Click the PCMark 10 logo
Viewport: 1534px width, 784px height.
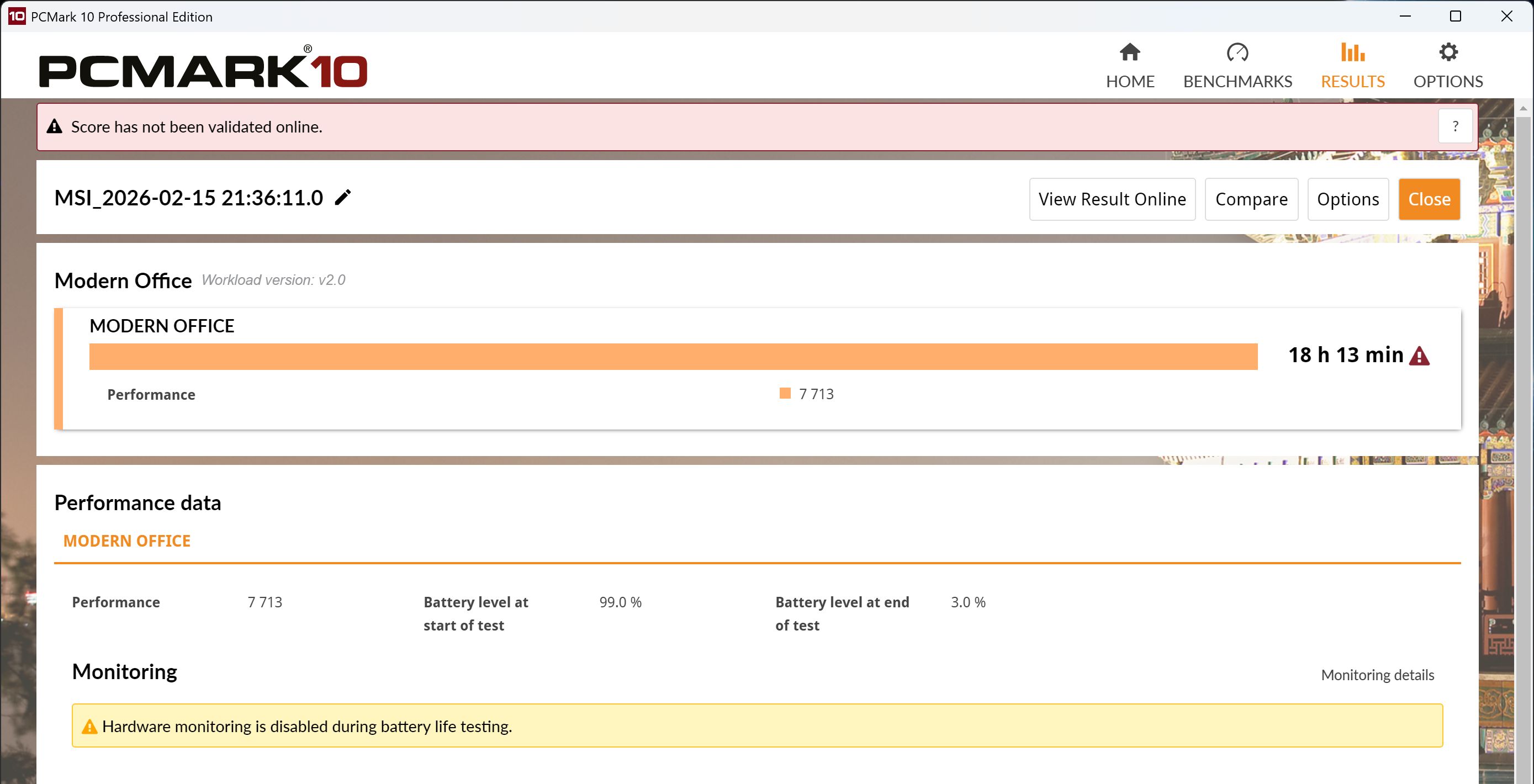click(x=203, y=70)
